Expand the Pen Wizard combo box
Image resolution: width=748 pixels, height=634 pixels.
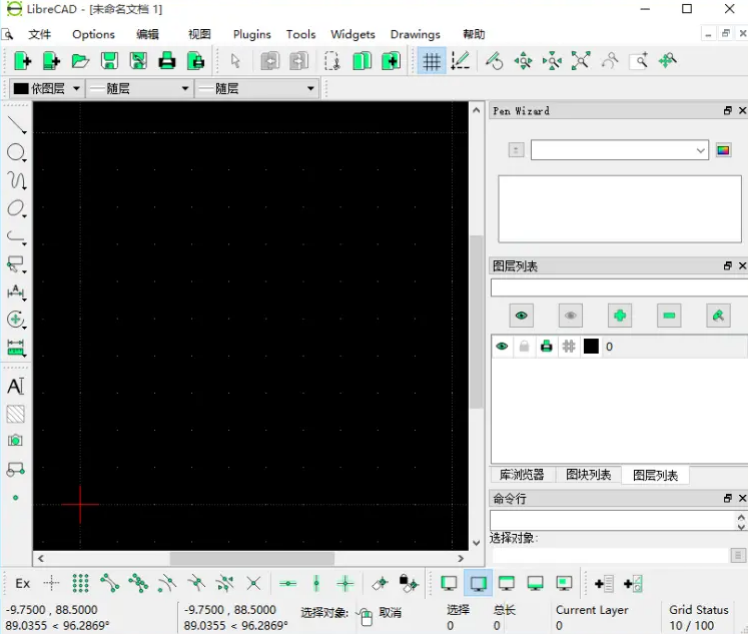coord(620,150)
